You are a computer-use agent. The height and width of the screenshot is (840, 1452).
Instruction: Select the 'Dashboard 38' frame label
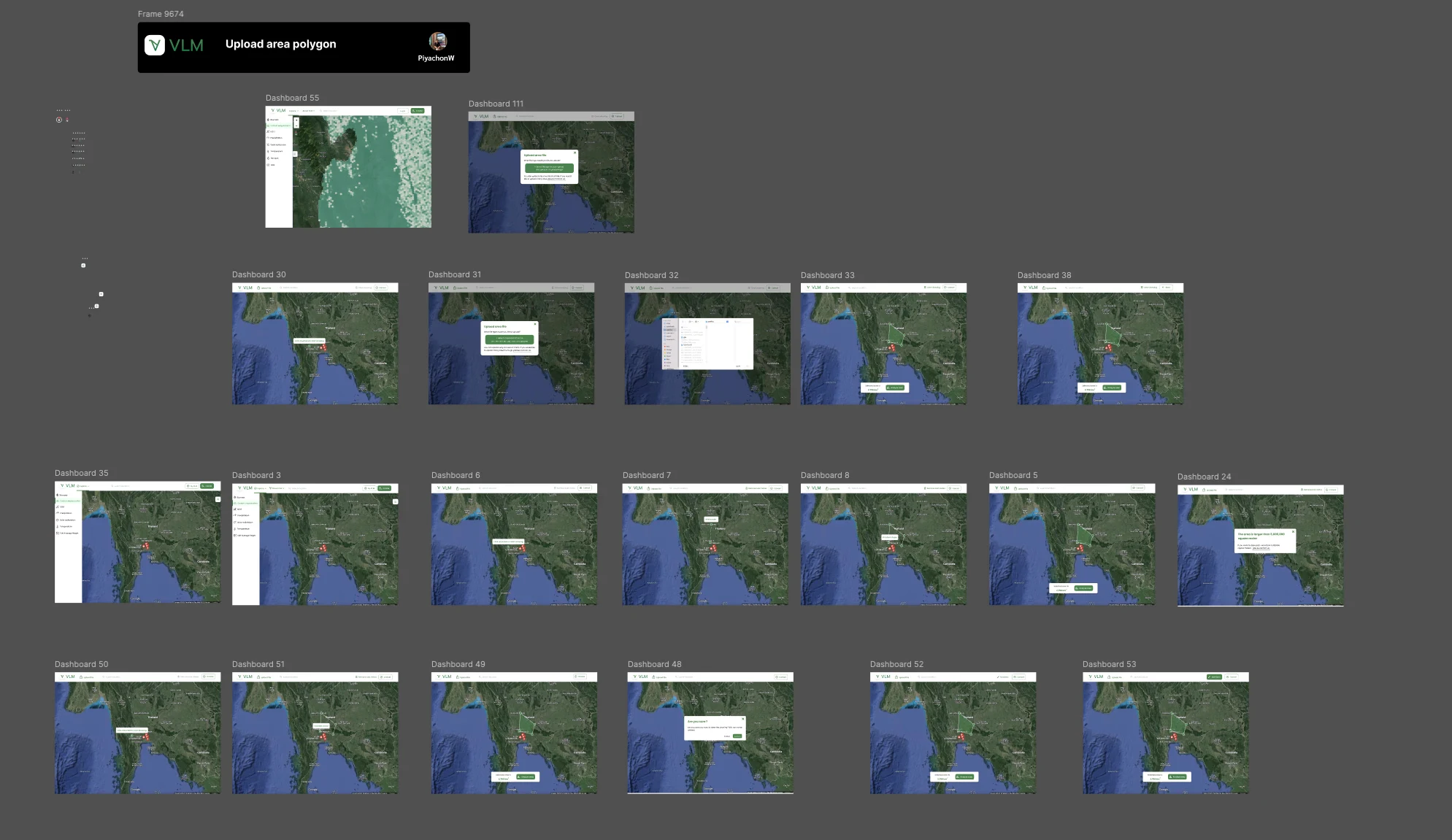pyautogui.click(x=1044, y=275)
